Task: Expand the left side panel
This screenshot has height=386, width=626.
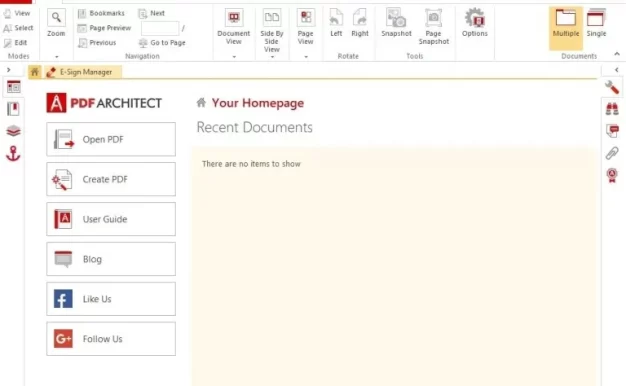Action: [x=8, y=70]
